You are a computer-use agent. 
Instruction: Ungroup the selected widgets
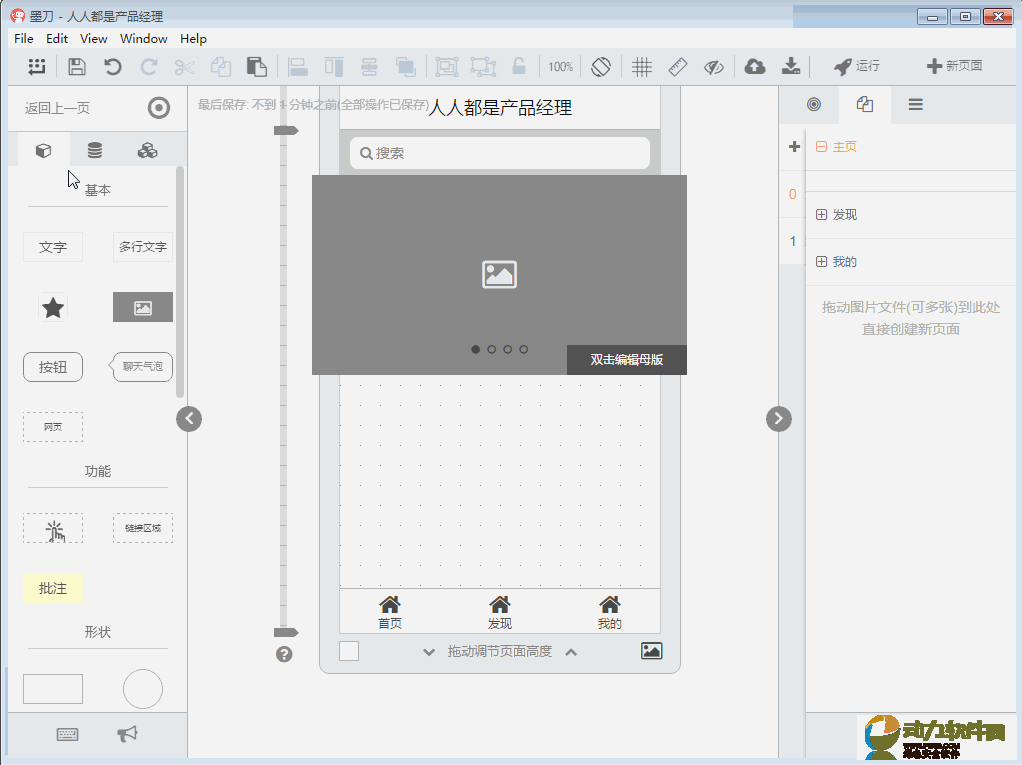tap(483, 66)
